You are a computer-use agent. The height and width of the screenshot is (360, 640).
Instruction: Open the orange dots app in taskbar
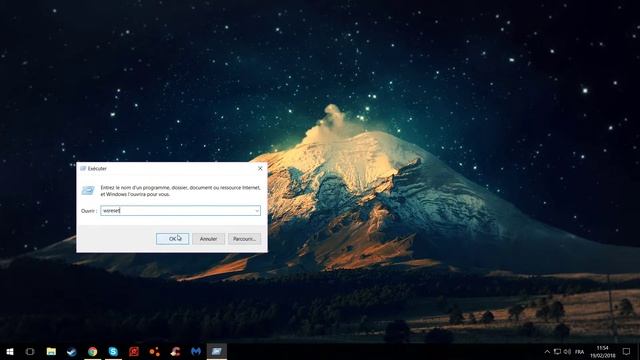point(154,351)
